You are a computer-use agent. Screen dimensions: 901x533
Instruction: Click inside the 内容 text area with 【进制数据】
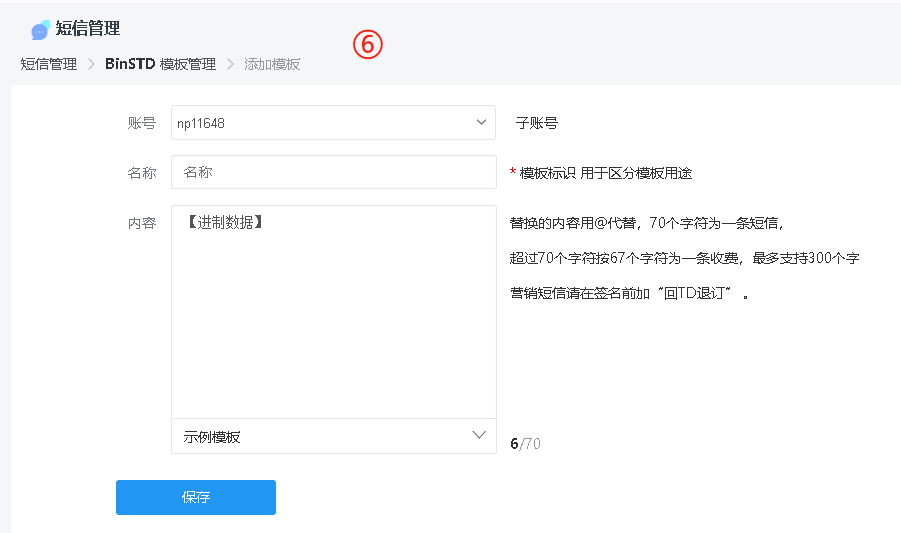coord(334,312)
